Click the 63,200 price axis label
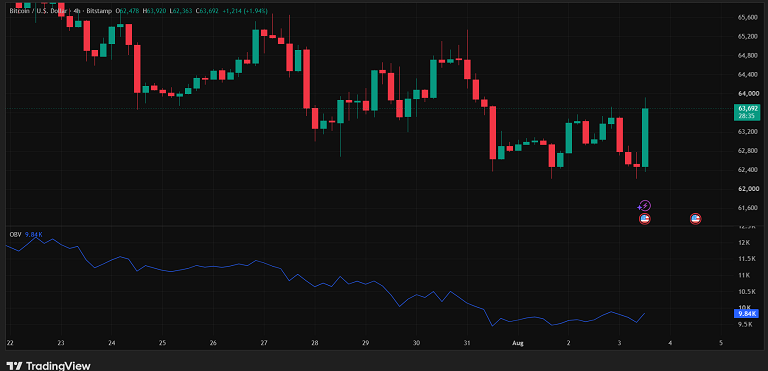 (748, 132)
